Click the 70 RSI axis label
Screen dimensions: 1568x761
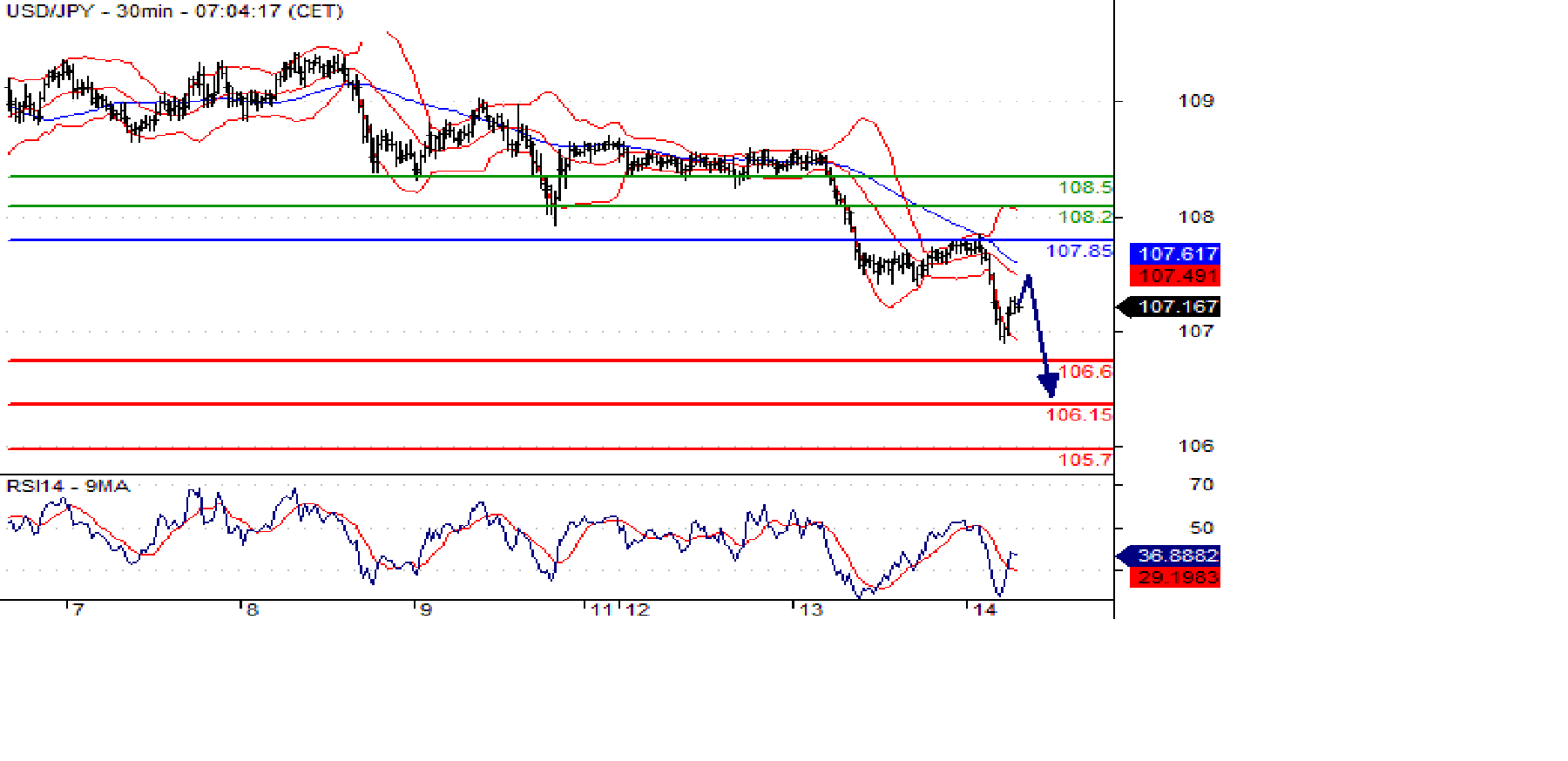[x=1202, y=484]
